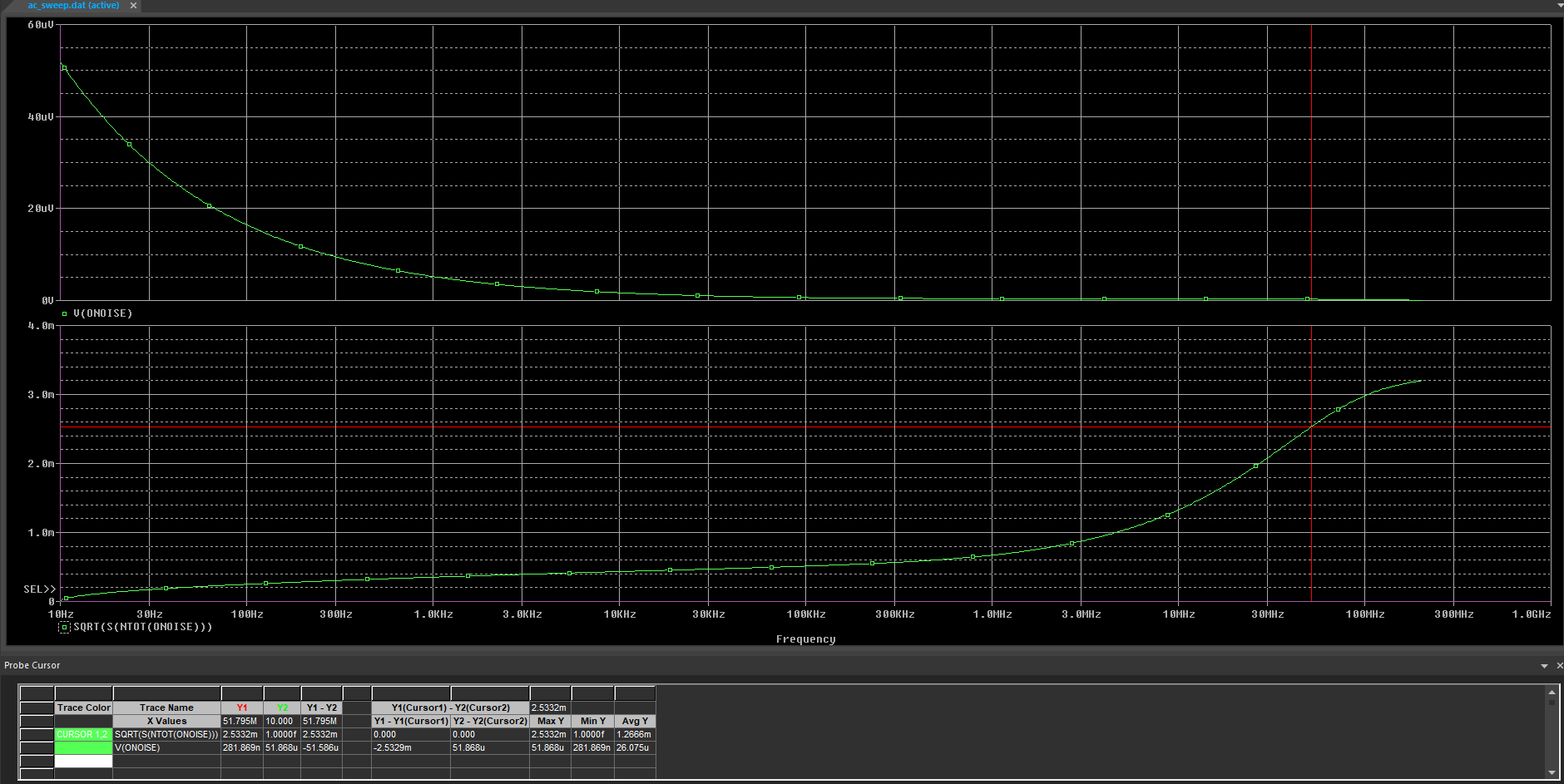This screenshot has height=784, width=1564.
Task: Select the white empty trace color cell
Action: point(83,761)
